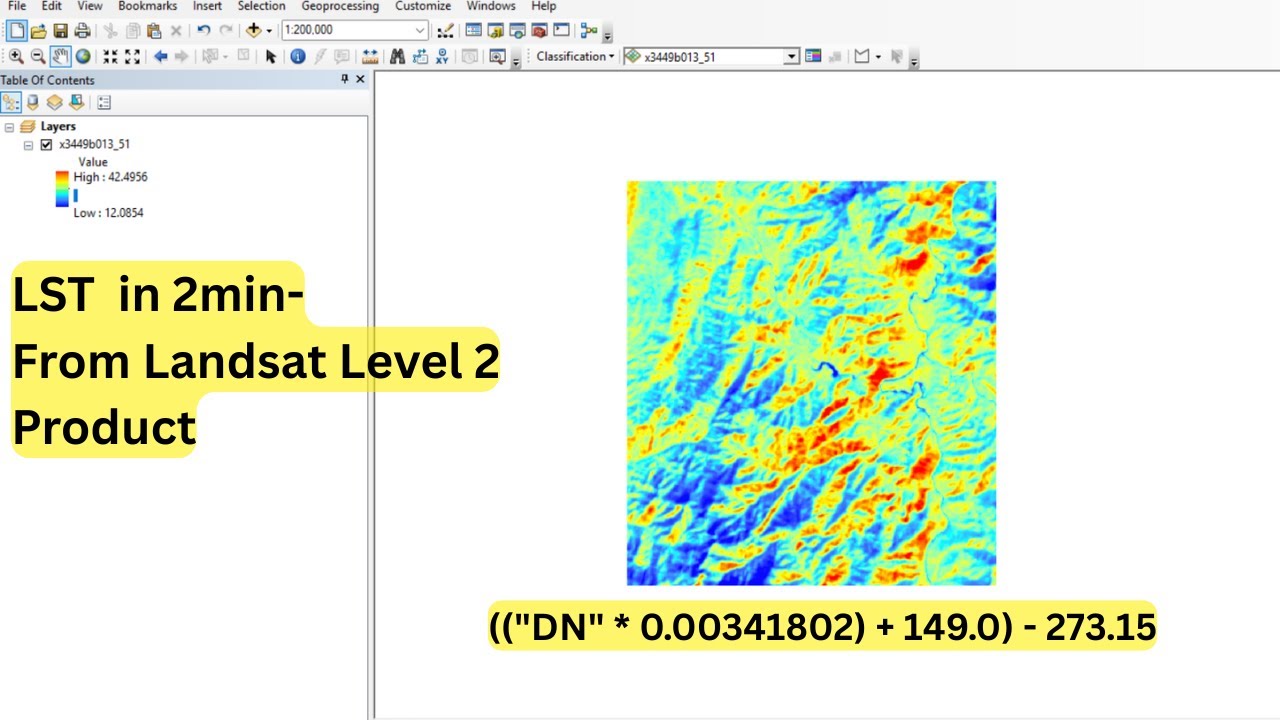Image resolution: width=1280 pixels, height=720 pixels.
Task: Open the Editor toolbar icon
Action: click(446, 31)
